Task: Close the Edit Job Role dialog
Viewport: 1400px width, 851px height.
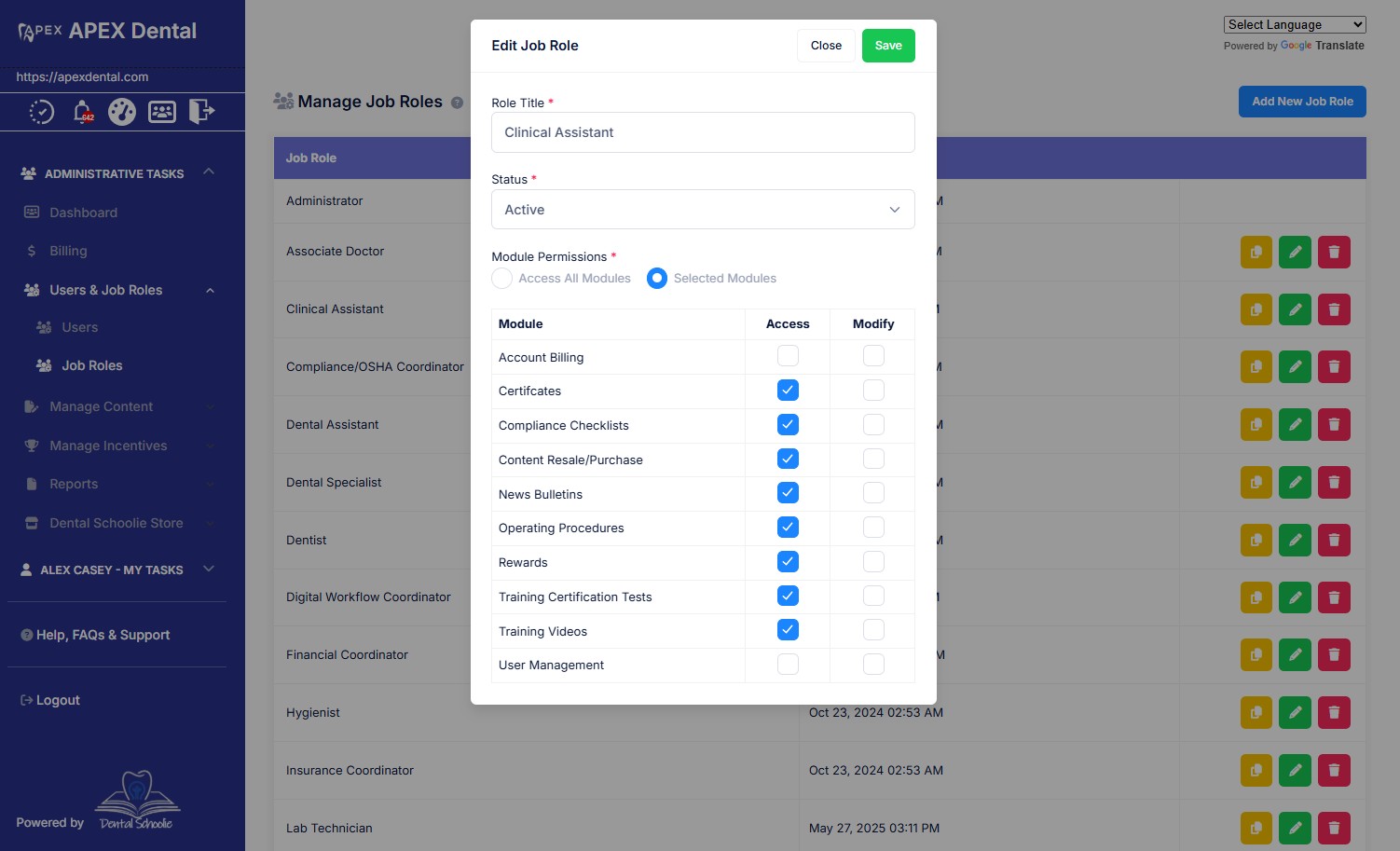Action: click(x=826, y=46)
